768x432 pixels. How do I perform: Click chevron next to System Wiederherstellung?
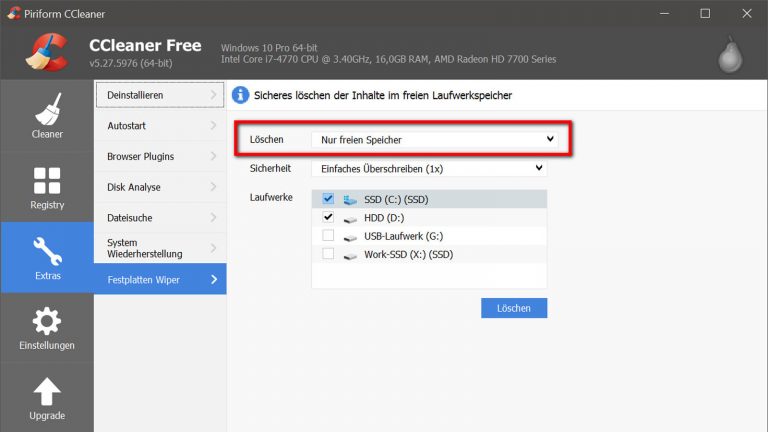[214, 248]
